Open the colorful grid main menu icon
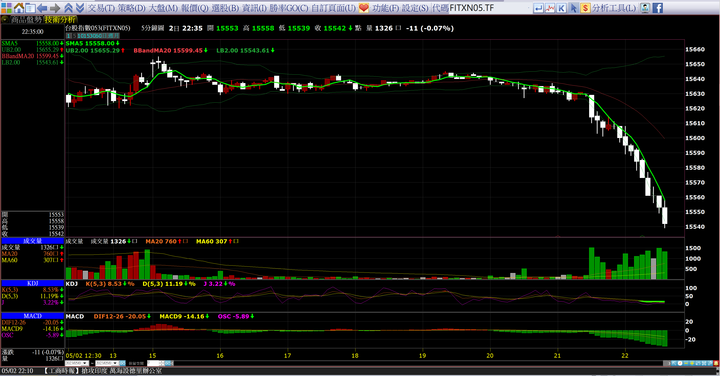The width and height of the screenshot is (720, 376). 6,8
